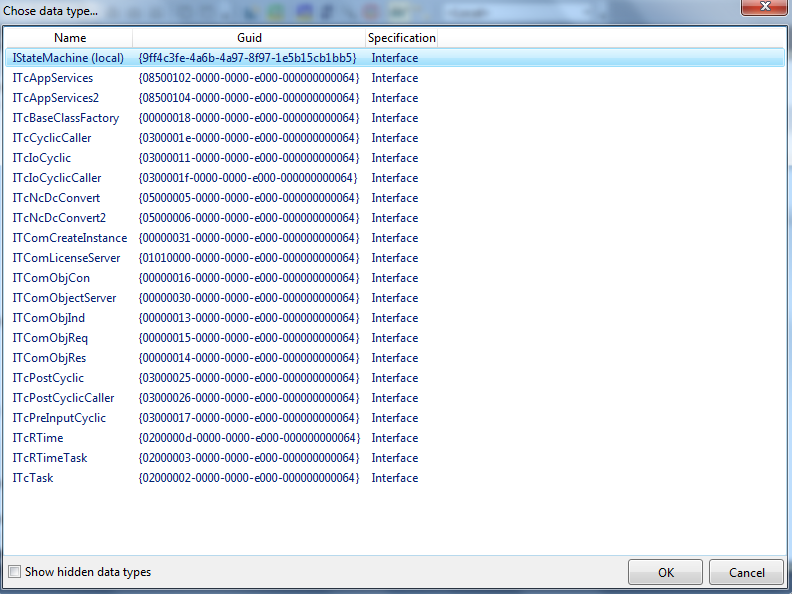The image size is (792, 594).
Task: Click Interface cell in ITcTask row
Action: tap(394, 478)
